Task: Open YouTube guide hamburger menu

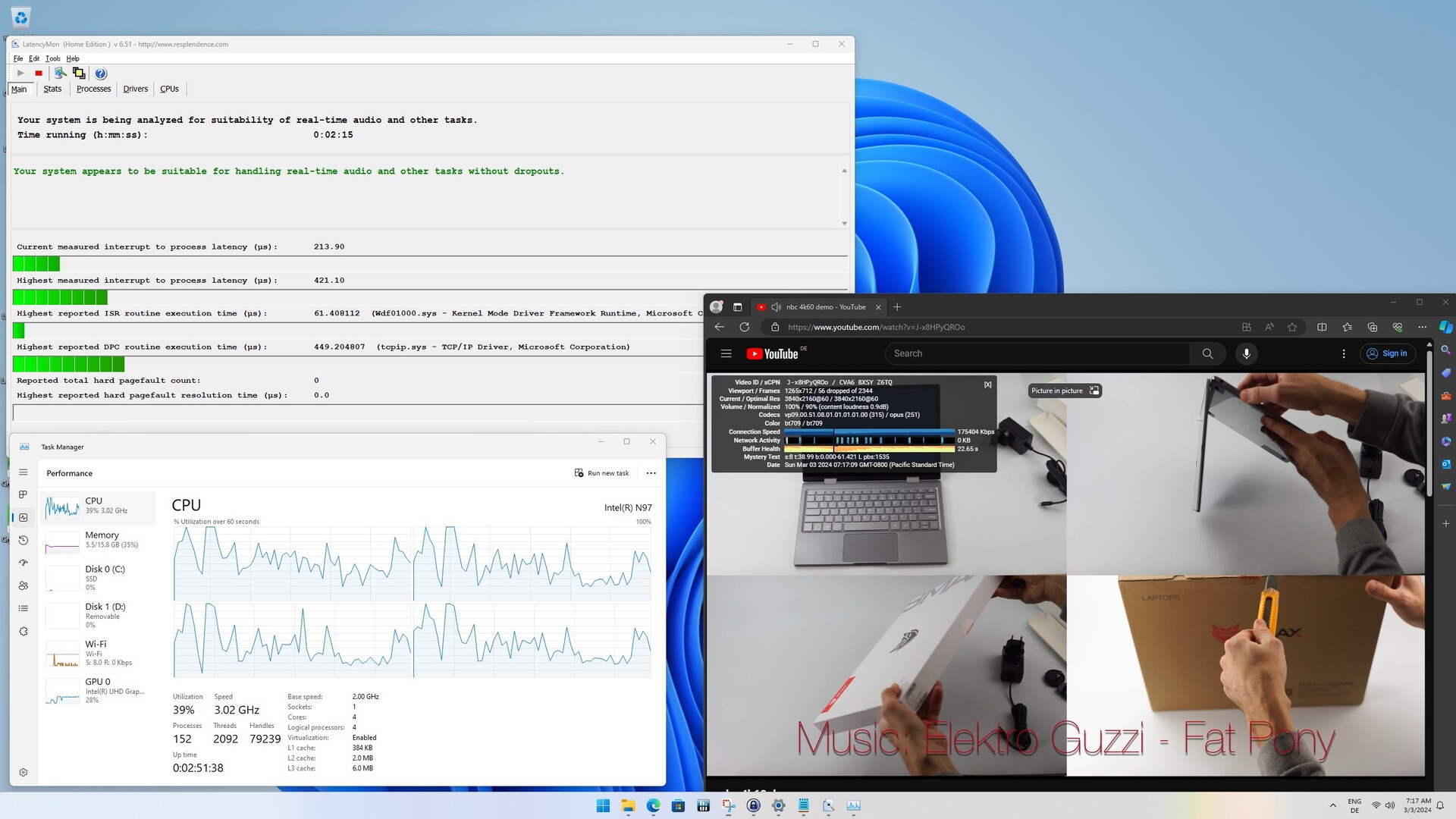Action: click(x=726, y=353)
